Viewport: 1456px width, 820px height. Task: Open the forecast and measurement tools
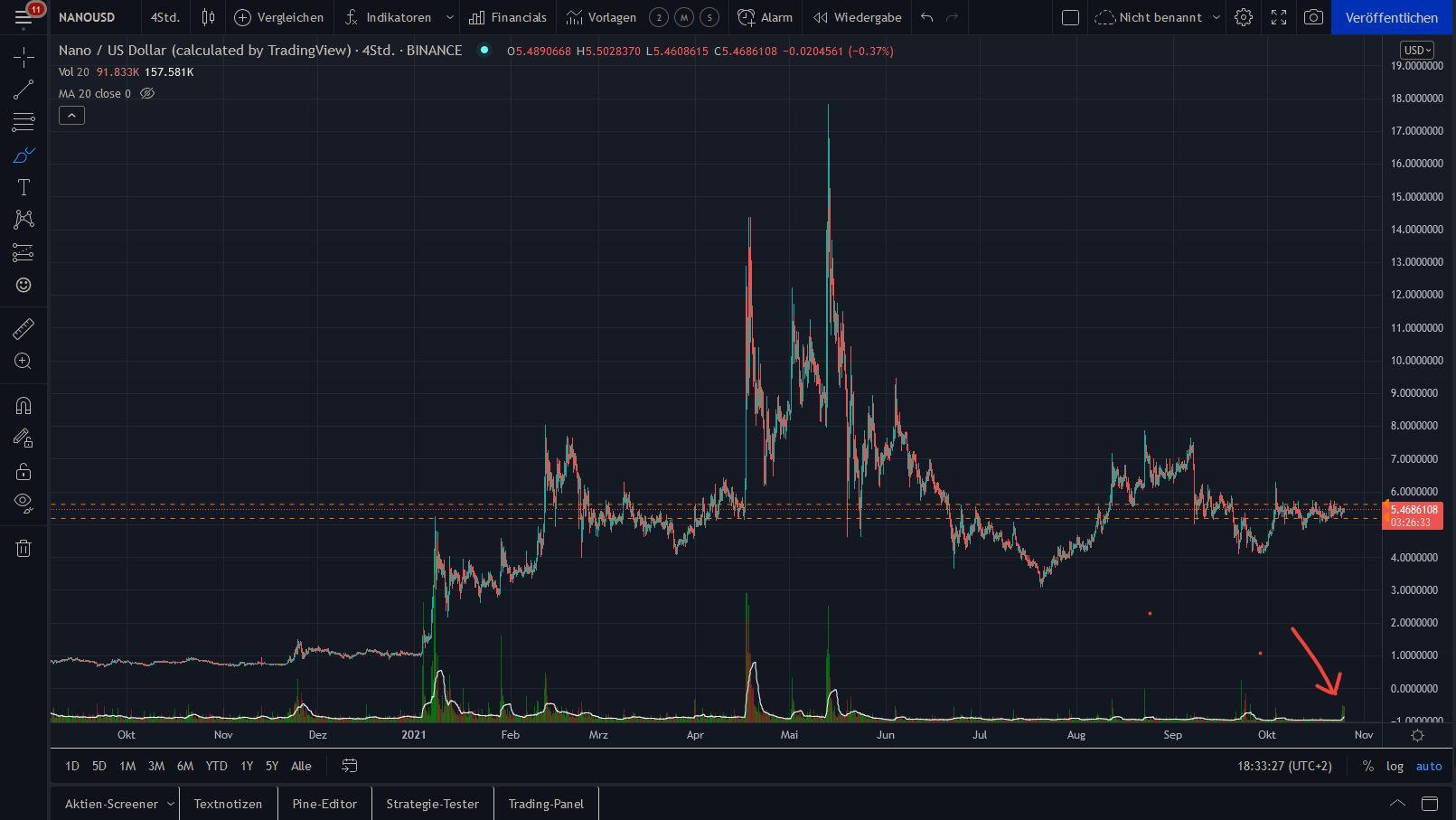(23, 252)
